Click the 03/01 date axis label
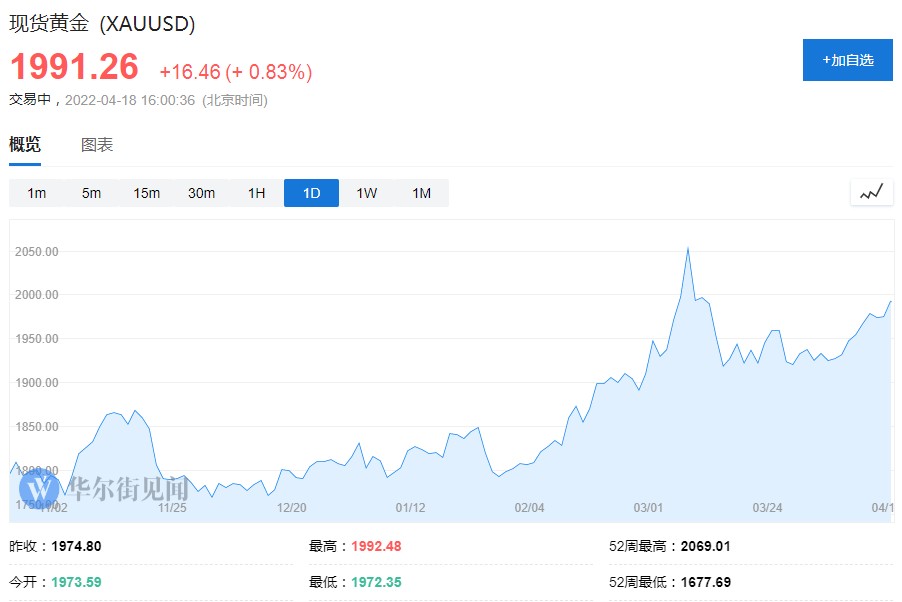 click(x=649, y=507)
